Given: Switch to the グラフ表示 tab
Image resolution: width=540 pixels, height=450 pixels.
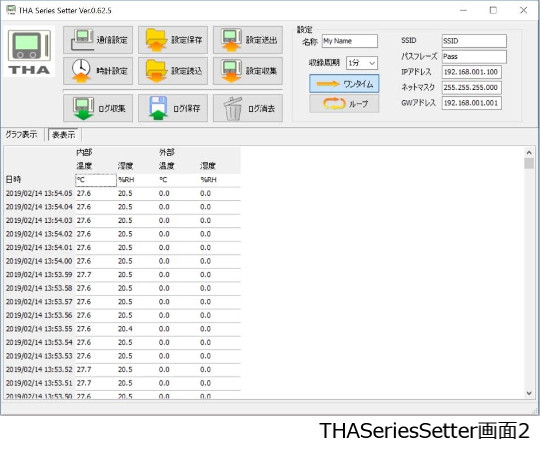Looking at the screenshot, I should [21, 135].
